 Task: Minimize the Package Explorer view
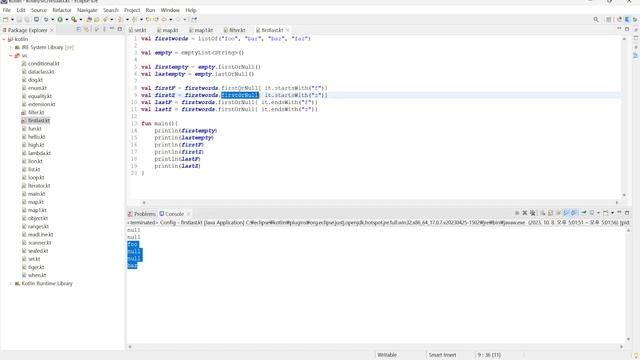coord(112,29)
